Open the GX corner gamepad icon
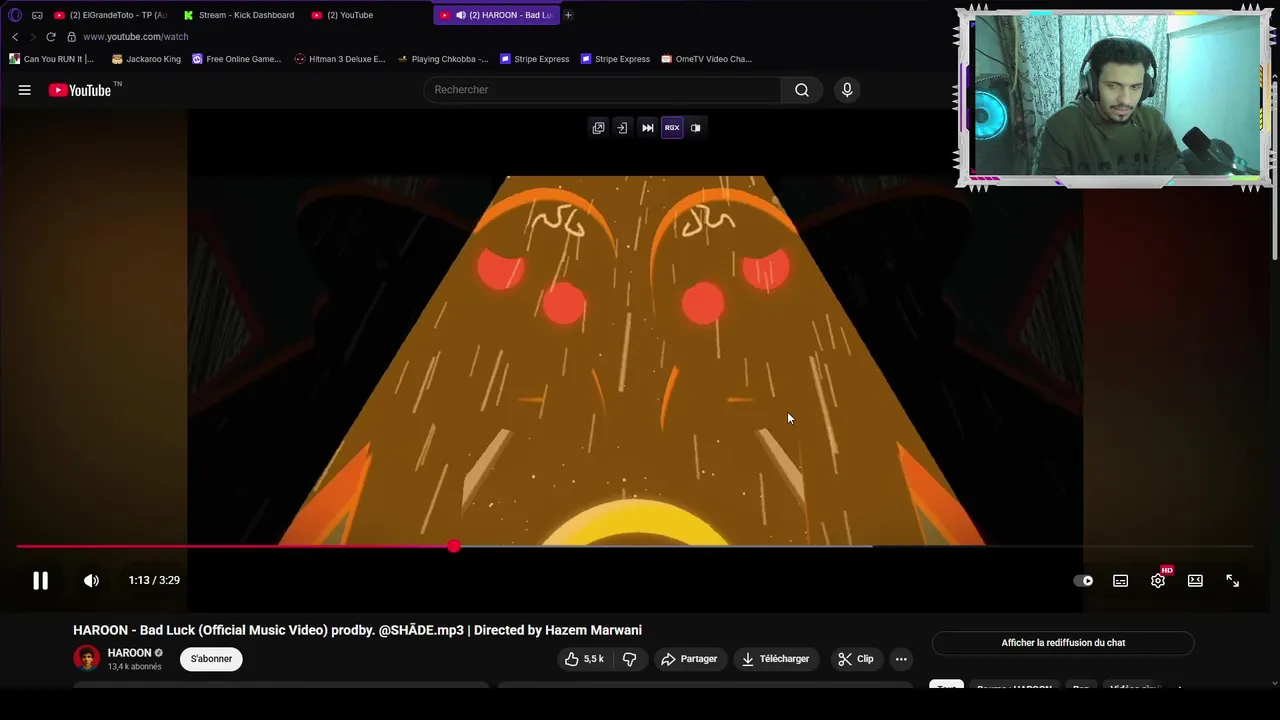 point(37,15)
